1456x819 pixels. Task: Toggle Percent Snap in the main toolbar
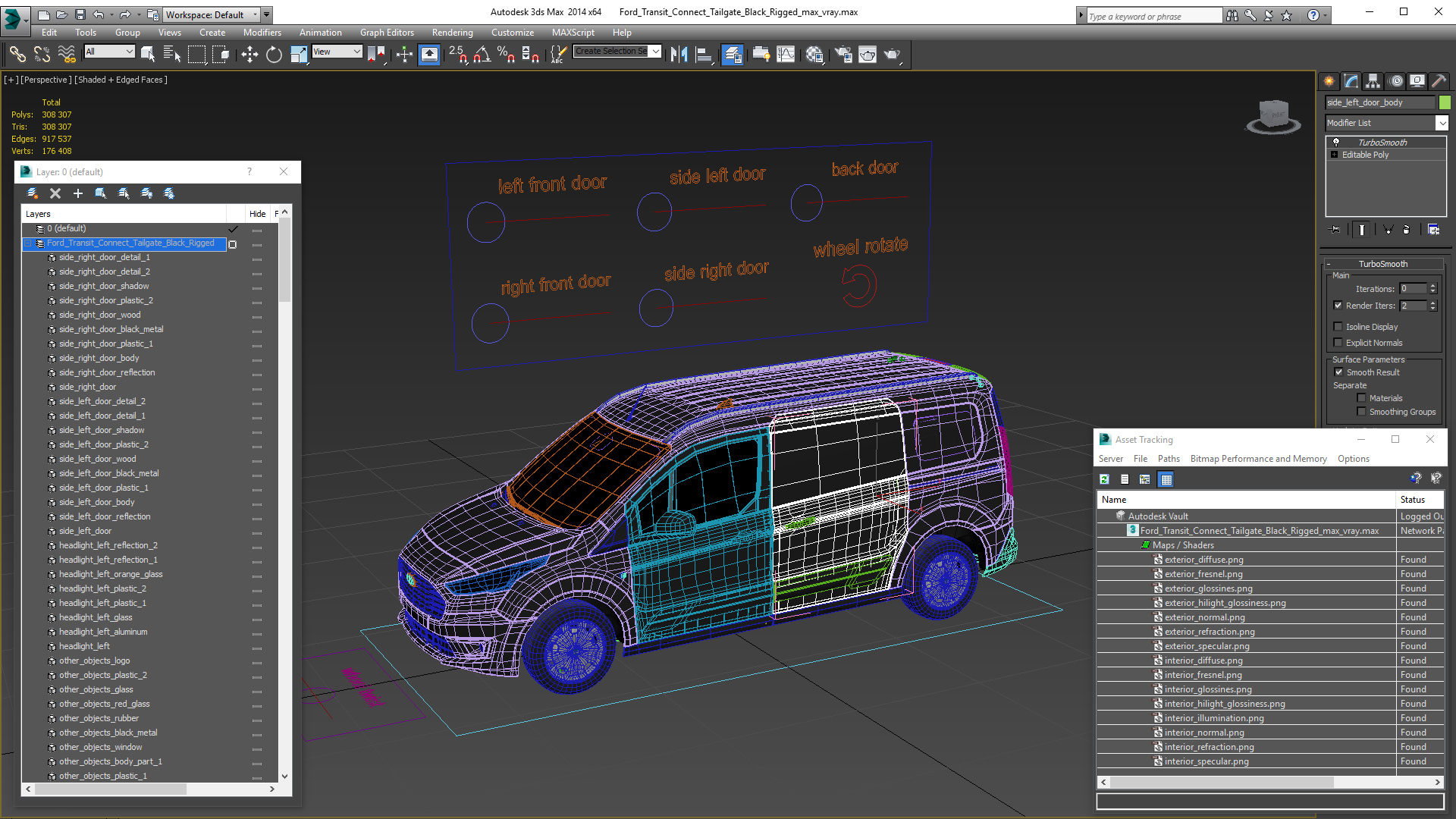[x=506, y=54]
